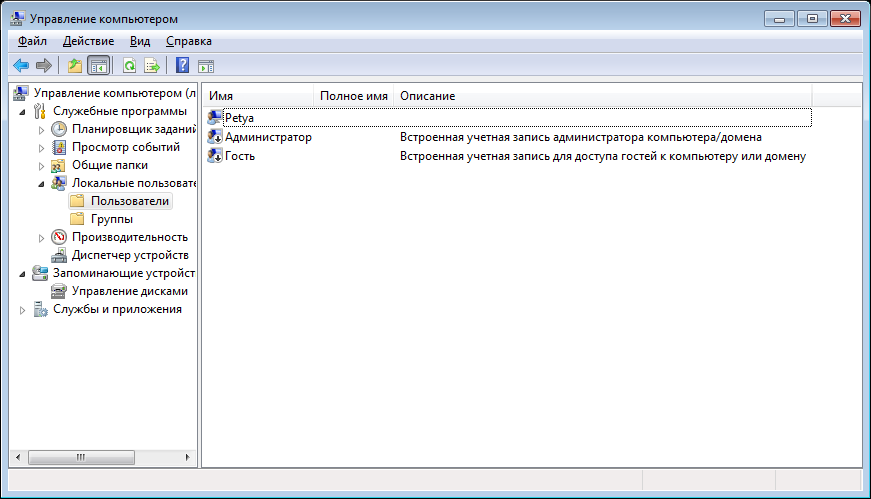Viewport: 871px width, 499px height.
Task: Go back with the blue left arrow
Action: [x=21, y=66]
